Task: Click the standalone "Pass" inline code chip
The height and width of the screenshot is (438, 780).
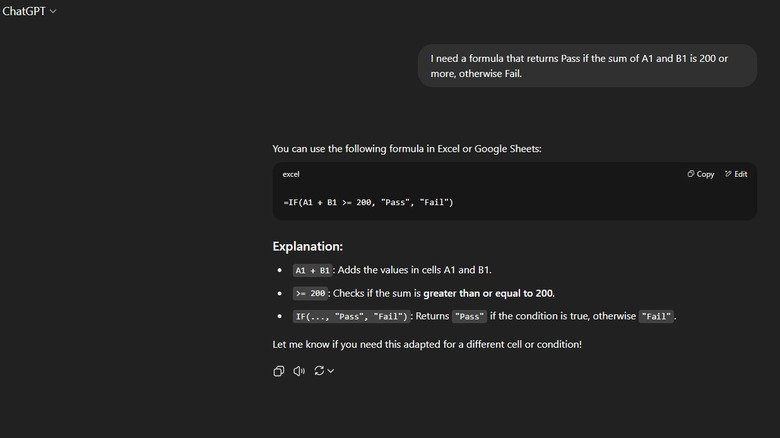Action: click(469, 317)
